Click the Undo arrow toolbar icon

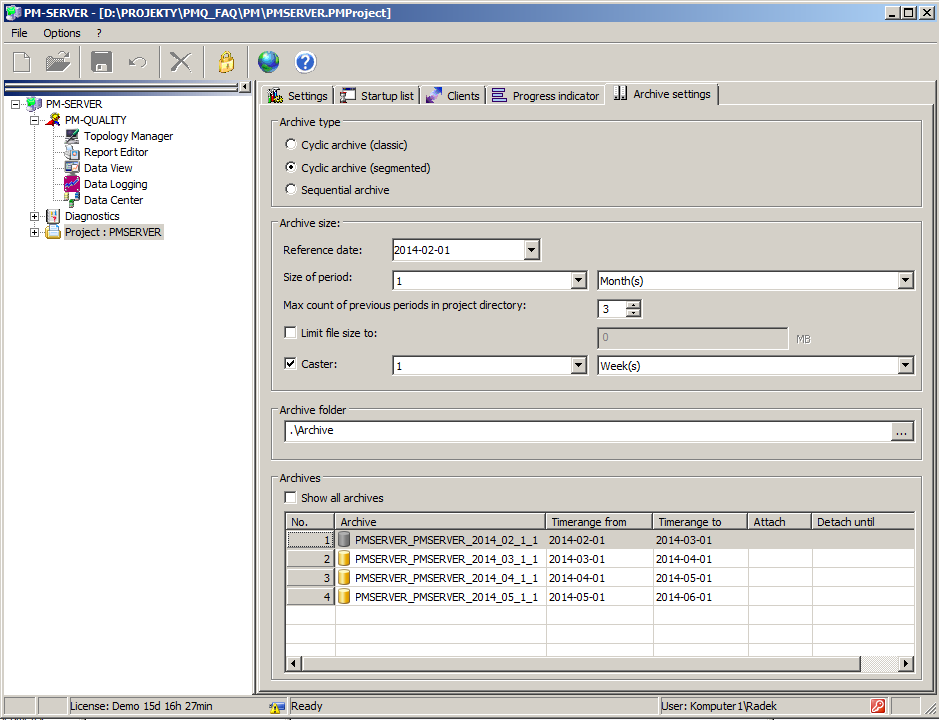138,62
